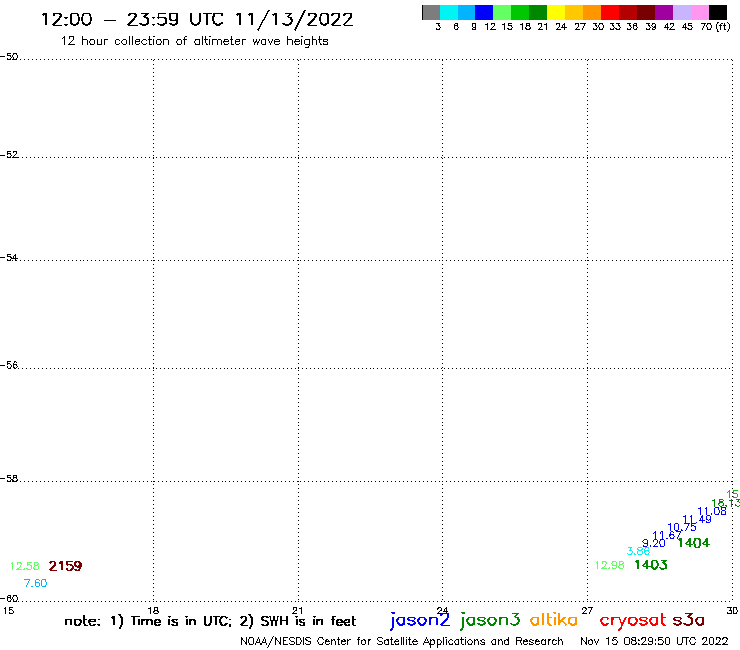Click the bold timestamp 2159
This screenshot has width=740, height=650.
click(65, 566)
